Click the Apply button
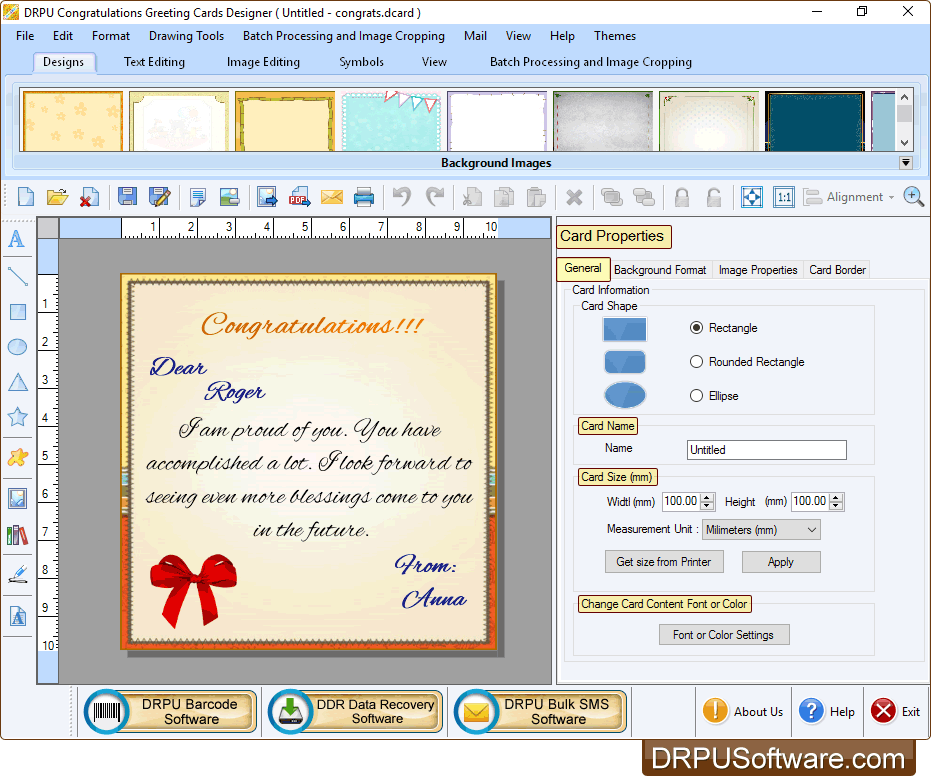Viewport: 931px width, 776px height. point(781,562)
